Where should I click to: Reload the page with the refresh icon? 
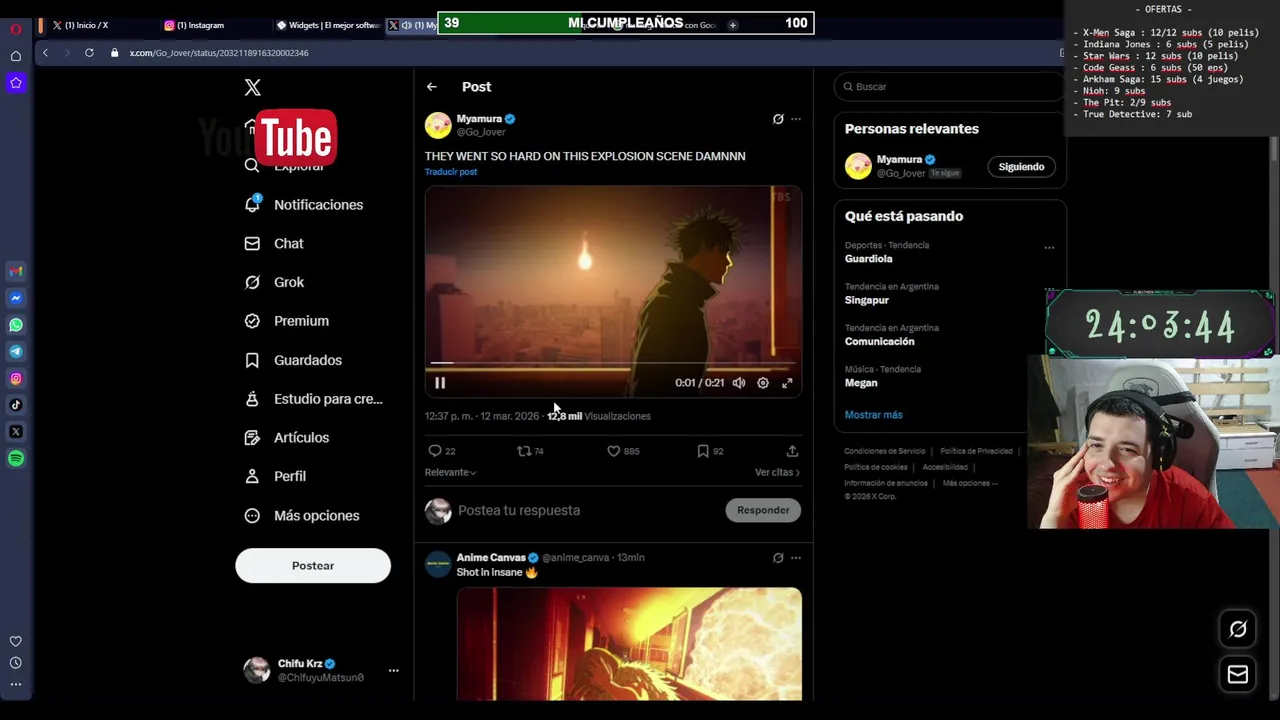tap(89, 53)
